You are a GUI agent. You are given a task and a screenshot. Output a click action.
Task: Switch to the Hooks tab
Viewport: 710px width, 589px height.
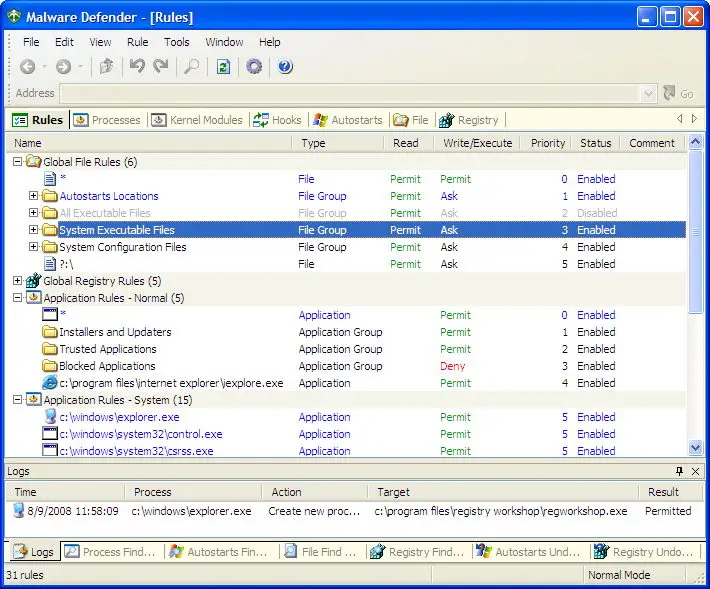click(x=277, y=120)
